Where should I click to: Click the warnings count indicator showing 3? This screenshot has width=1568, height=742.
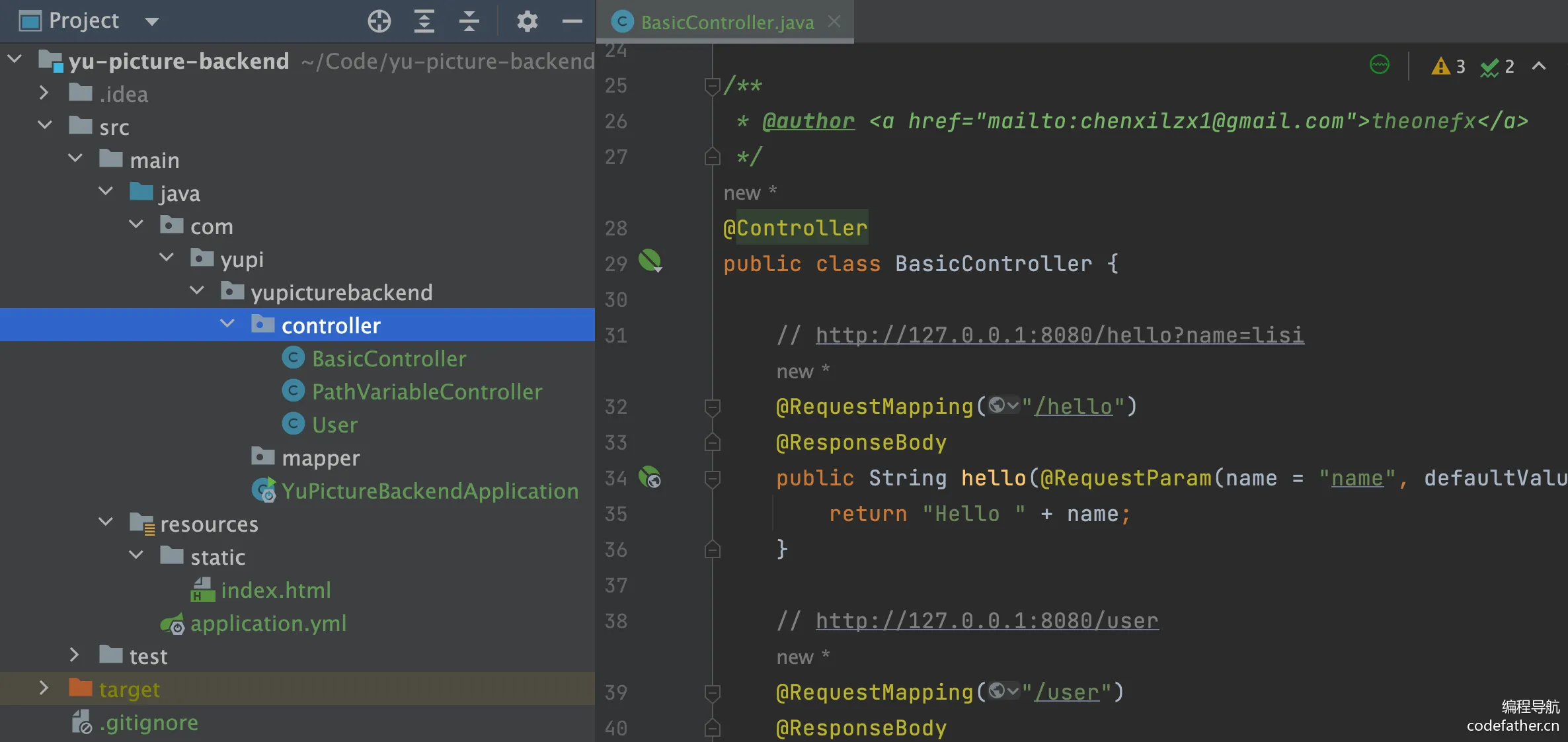1448,66
